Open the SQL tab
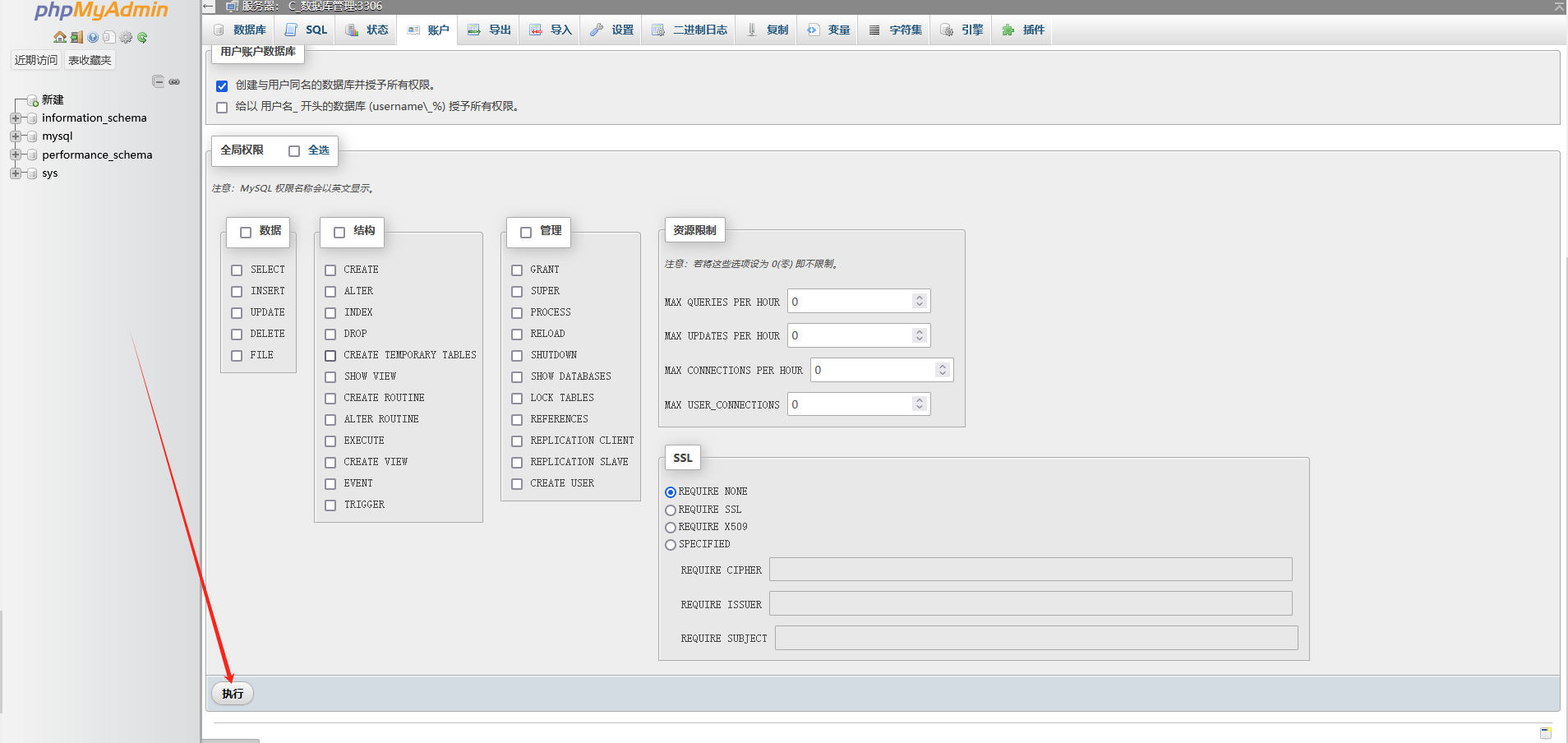This screenshot has width=1568, height=743. (x=306, y=30)
